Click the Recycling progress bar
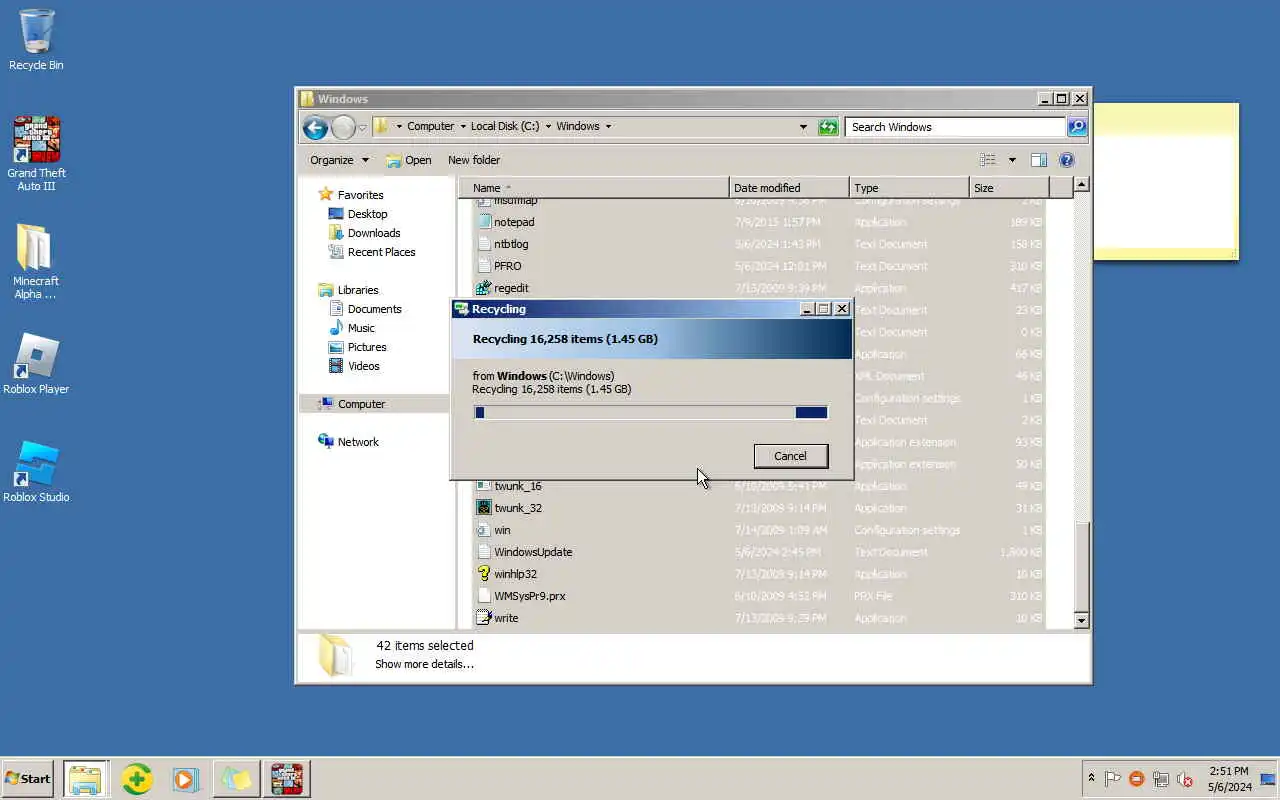The width and height of the screenshot is (1280, 800). click(x=651, y=412)
